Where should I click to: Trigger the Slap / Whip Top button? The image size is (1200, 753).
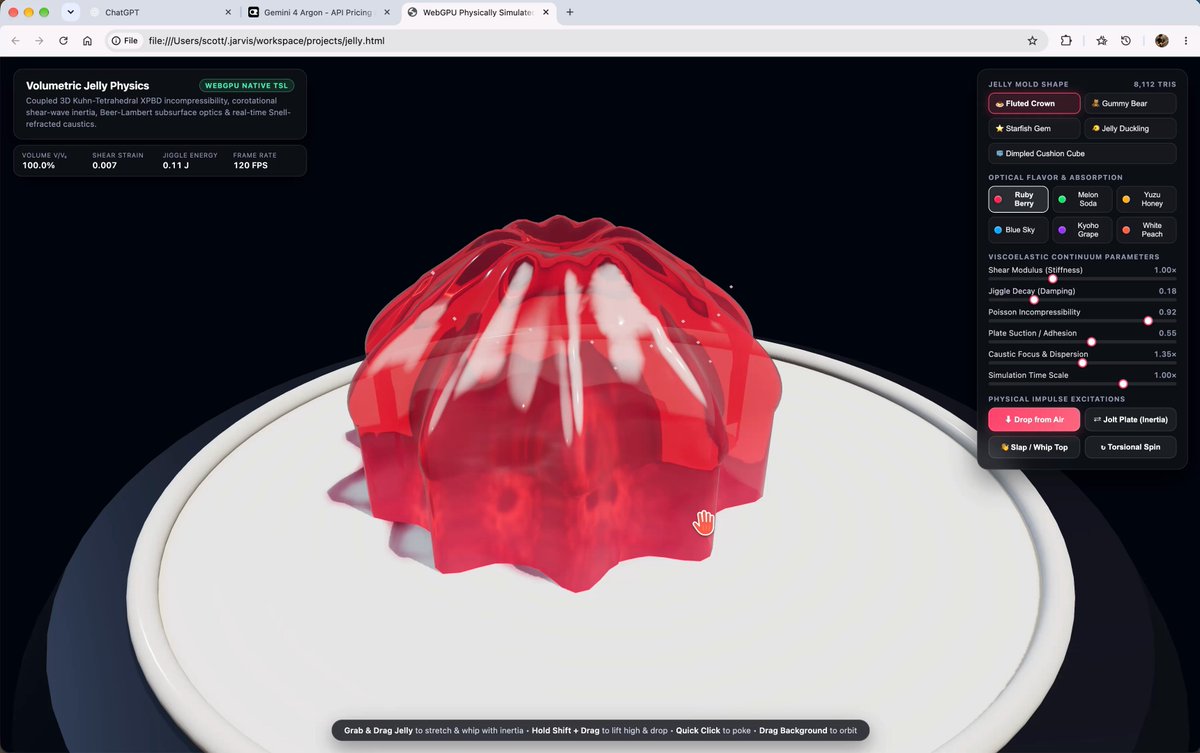pyautogui.click(x=1034, y=447)
